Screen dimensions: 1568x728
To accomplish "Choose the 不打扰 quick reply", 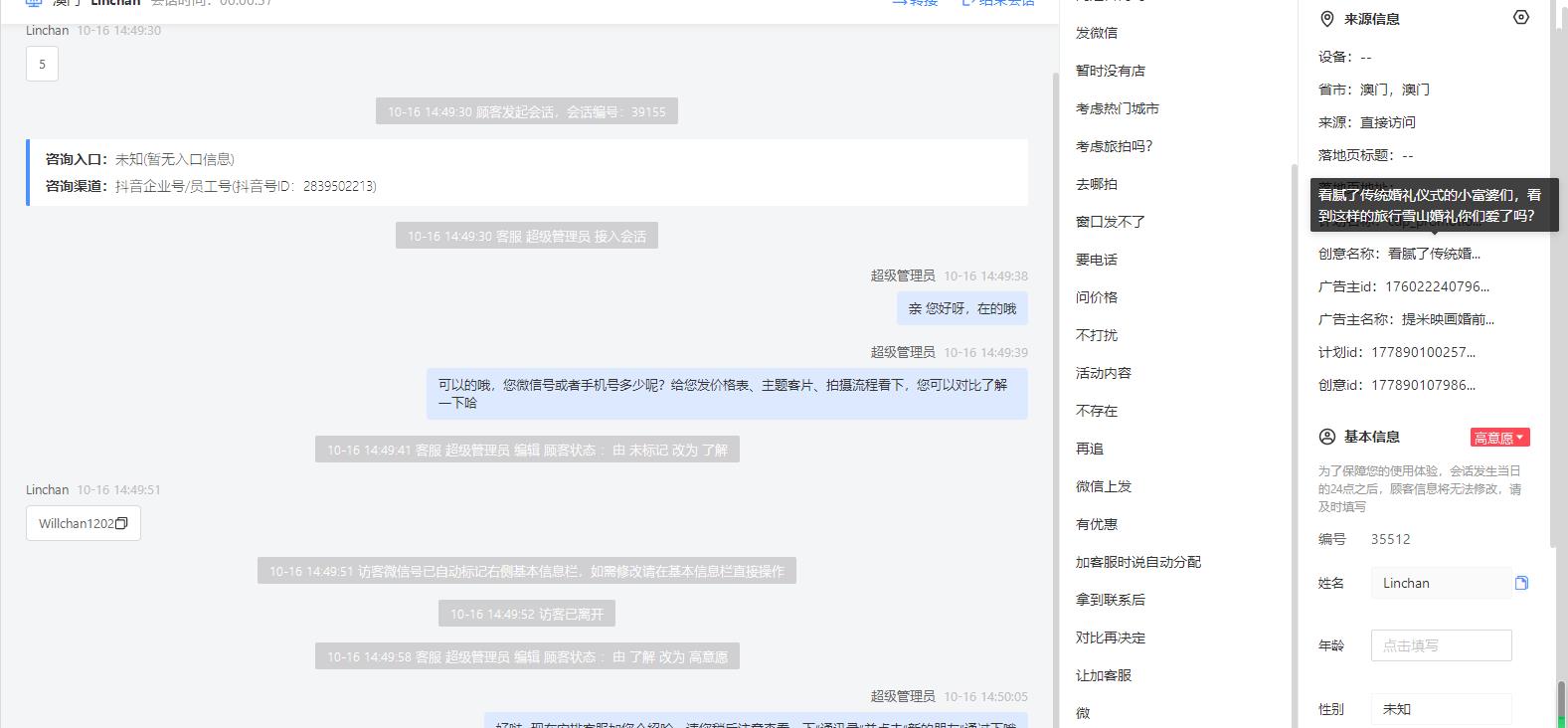I will [x=1097, y=335].
